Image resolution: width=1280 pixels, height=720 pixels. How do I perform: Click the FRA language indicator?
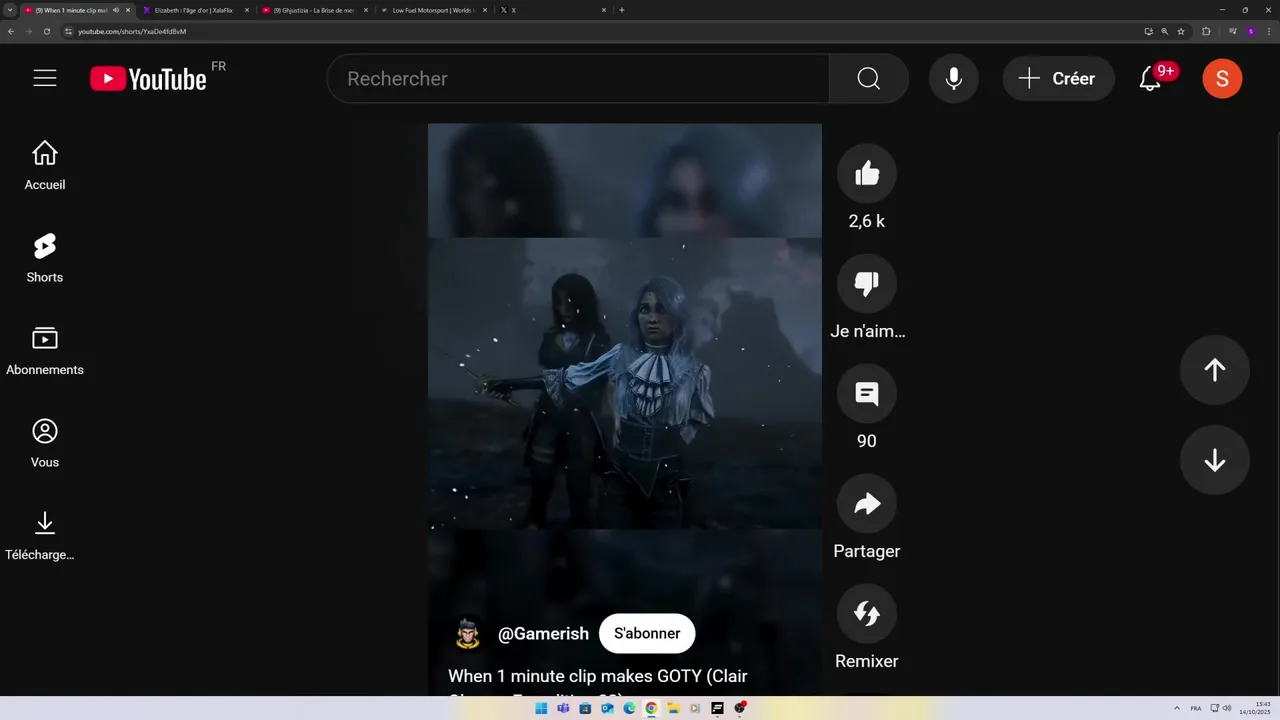pyautogui.click(x=1196, y=708)
